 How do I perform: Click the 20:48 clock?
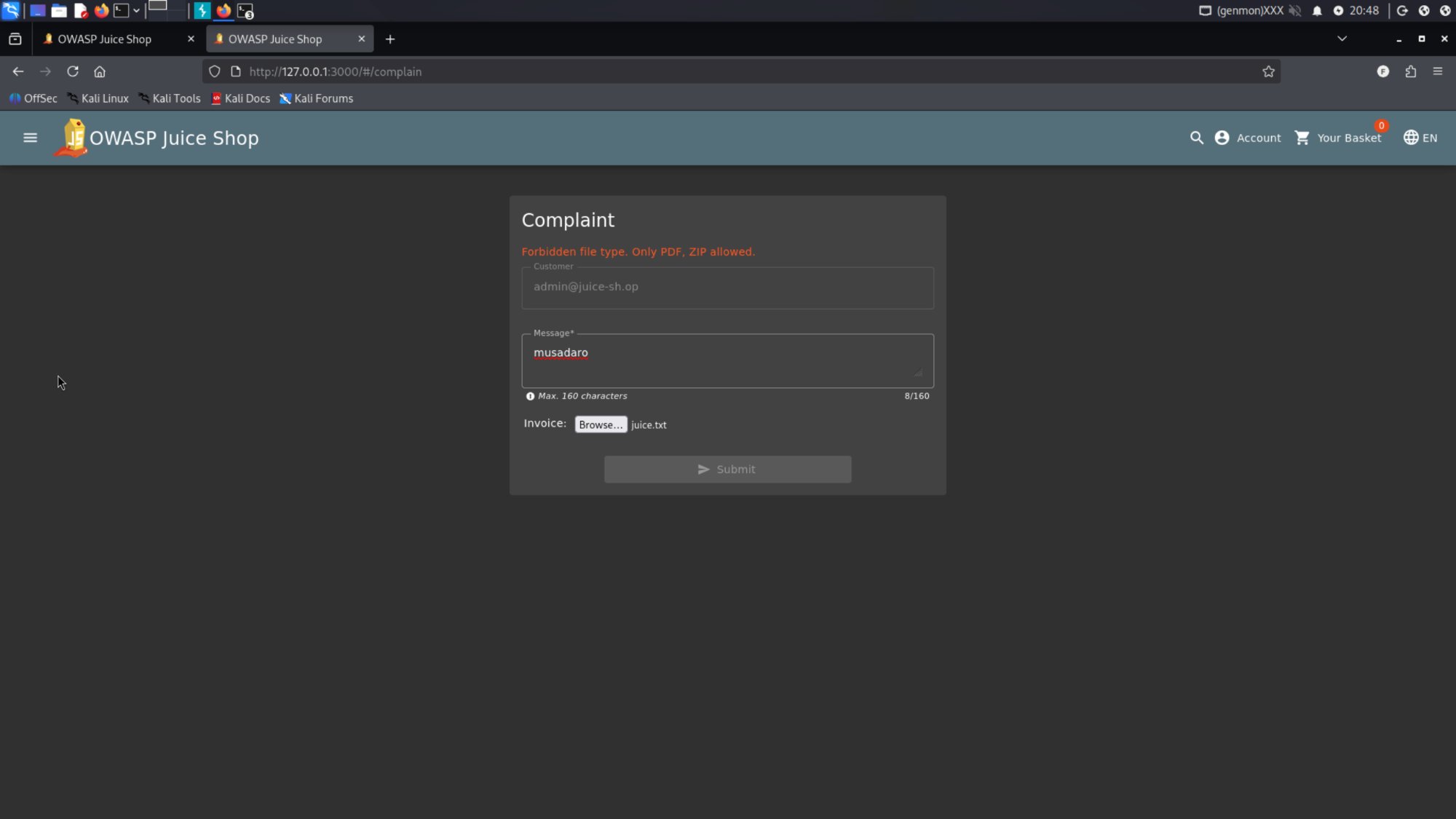[1364, 11]
